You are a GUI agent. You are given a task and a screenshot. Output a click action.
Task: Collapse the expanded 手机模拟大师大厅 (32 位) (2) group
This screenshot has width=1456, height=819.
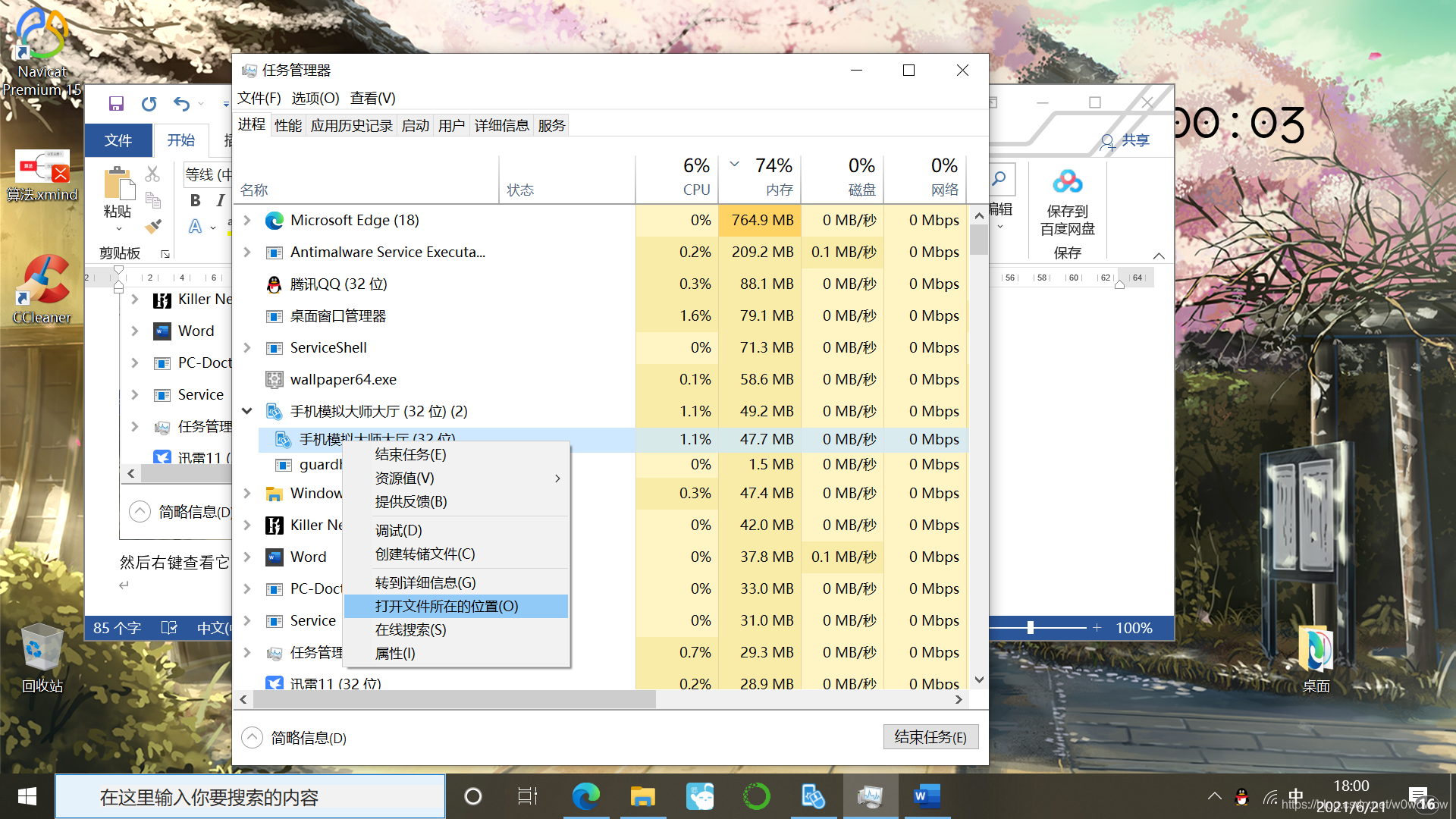[247, 411]
